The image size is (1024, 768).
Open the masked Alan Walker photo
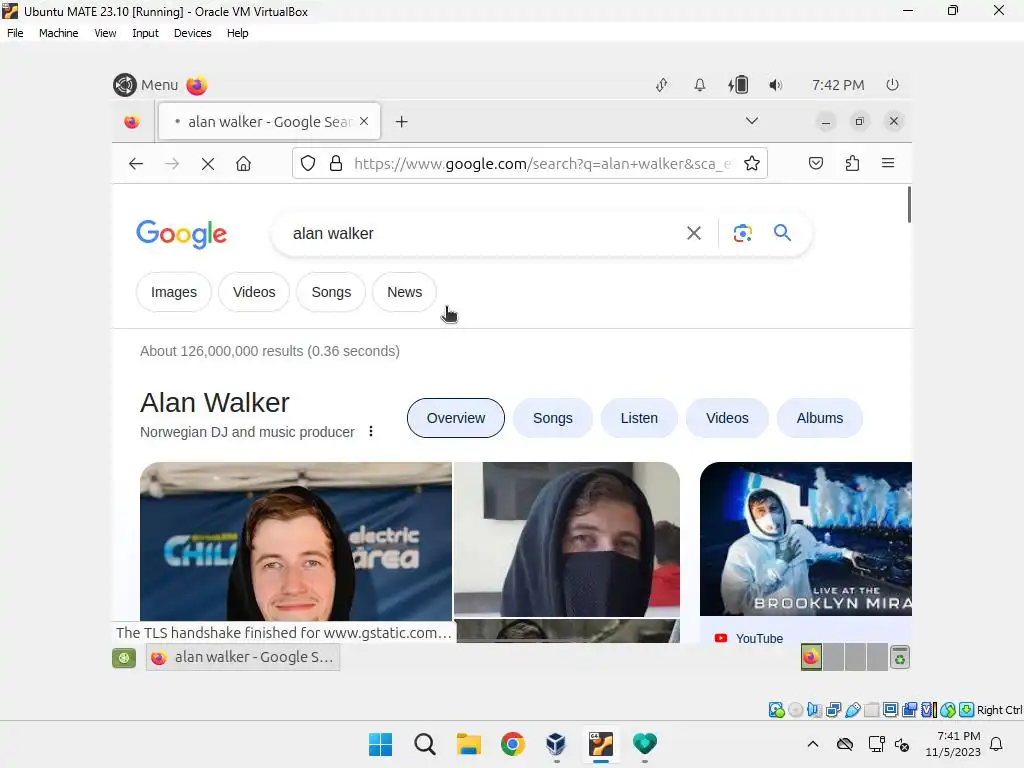point(567,539)
